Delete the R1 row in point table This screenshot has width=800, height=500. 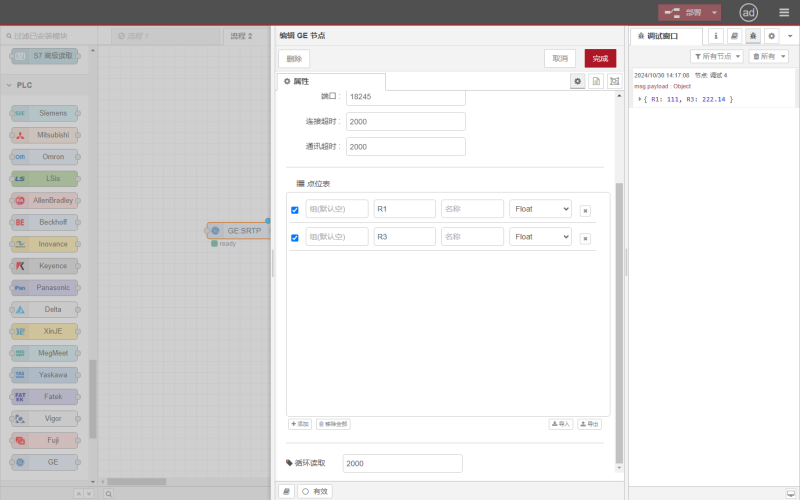tap(585, 210)
